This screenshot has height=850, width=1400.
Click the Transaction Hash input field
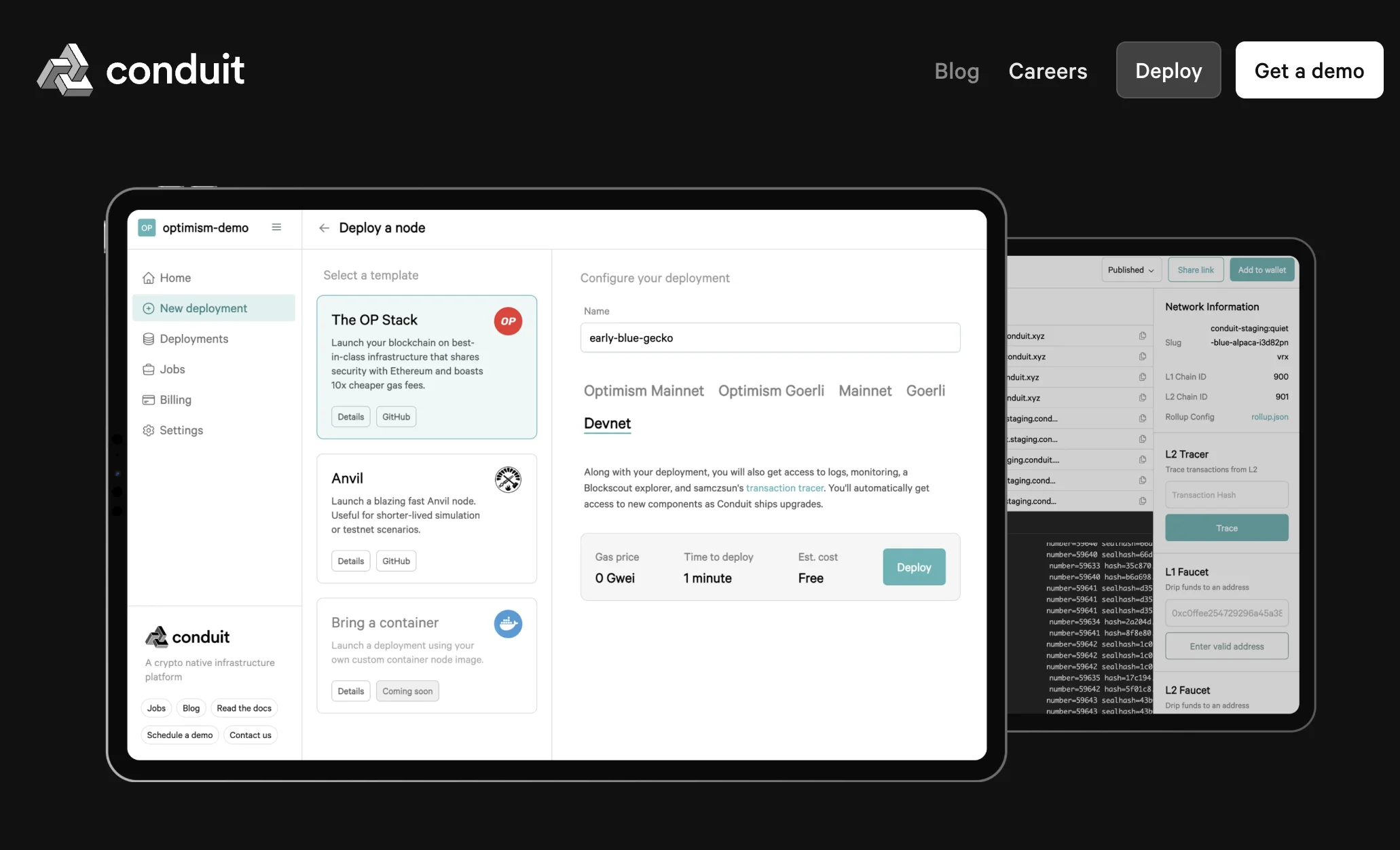pos(1226,495)
